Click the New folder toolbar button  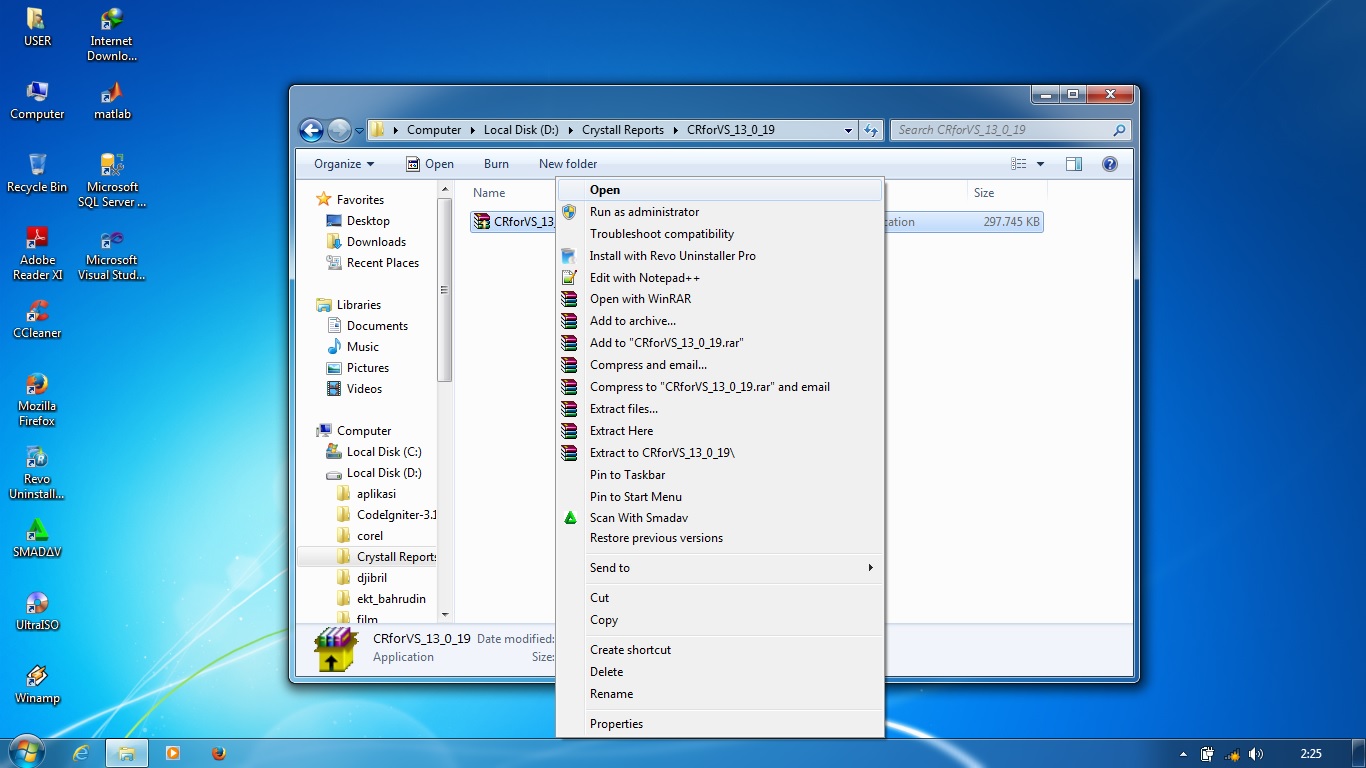coord(568,164)
